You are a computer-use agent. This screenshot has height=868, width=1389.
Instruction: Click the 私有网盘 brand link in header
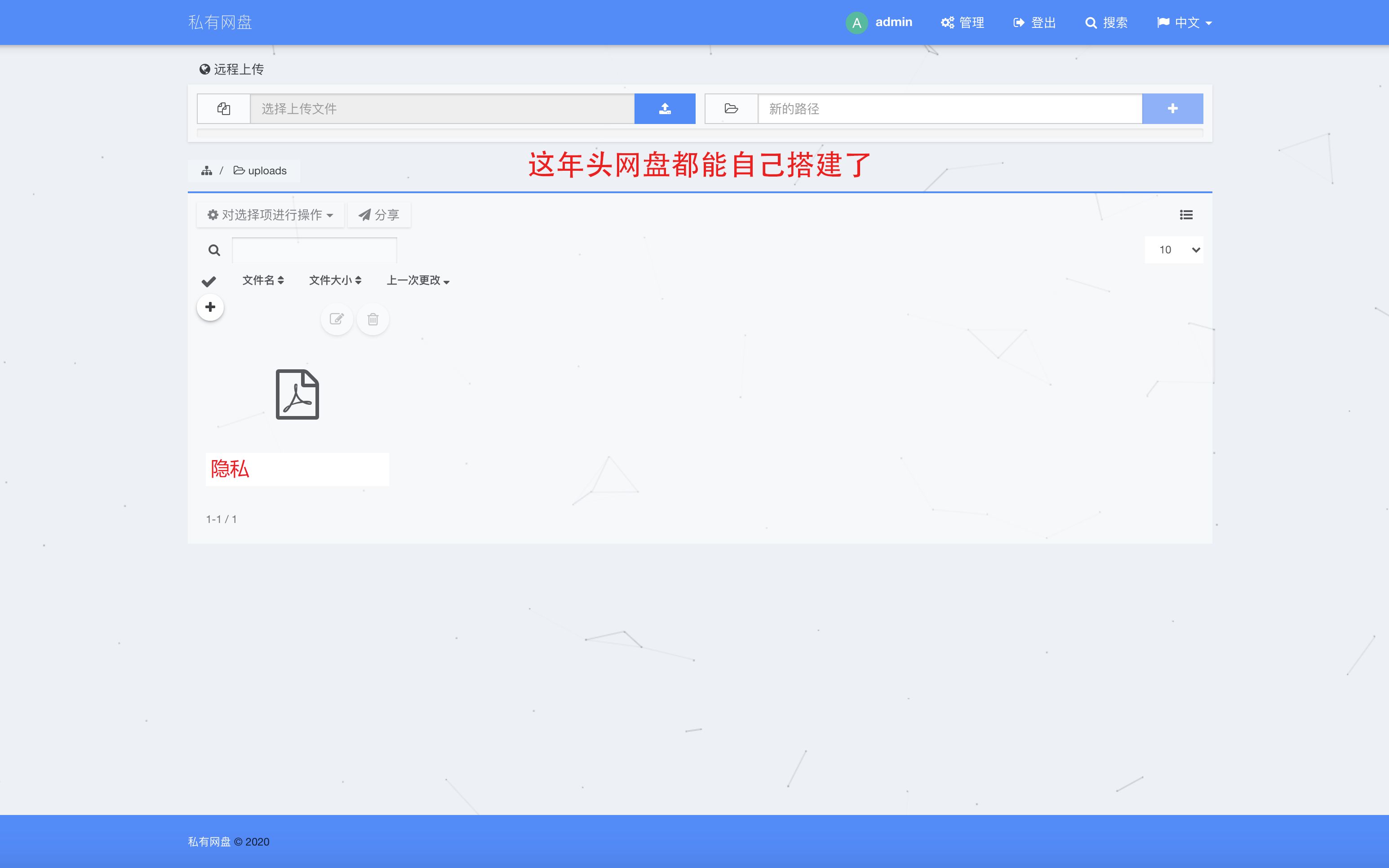pyautogui.click(x=220, y=22)
